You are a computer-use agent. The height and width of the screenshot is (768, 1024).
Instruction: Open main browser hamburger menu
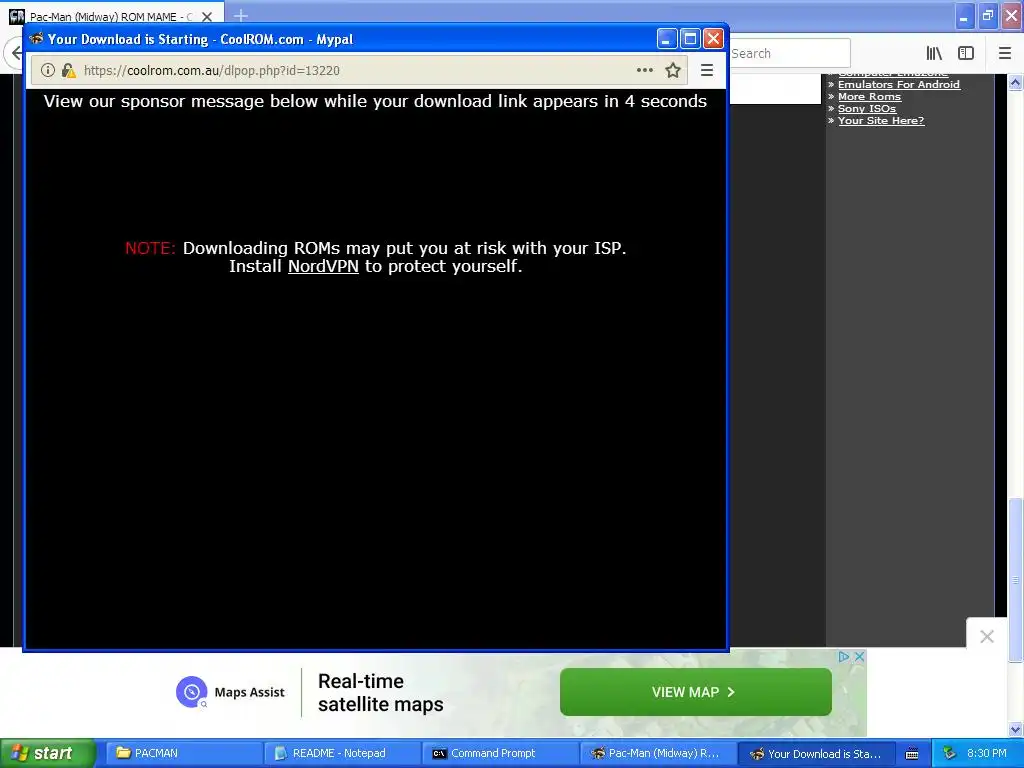pos(1004,53)
